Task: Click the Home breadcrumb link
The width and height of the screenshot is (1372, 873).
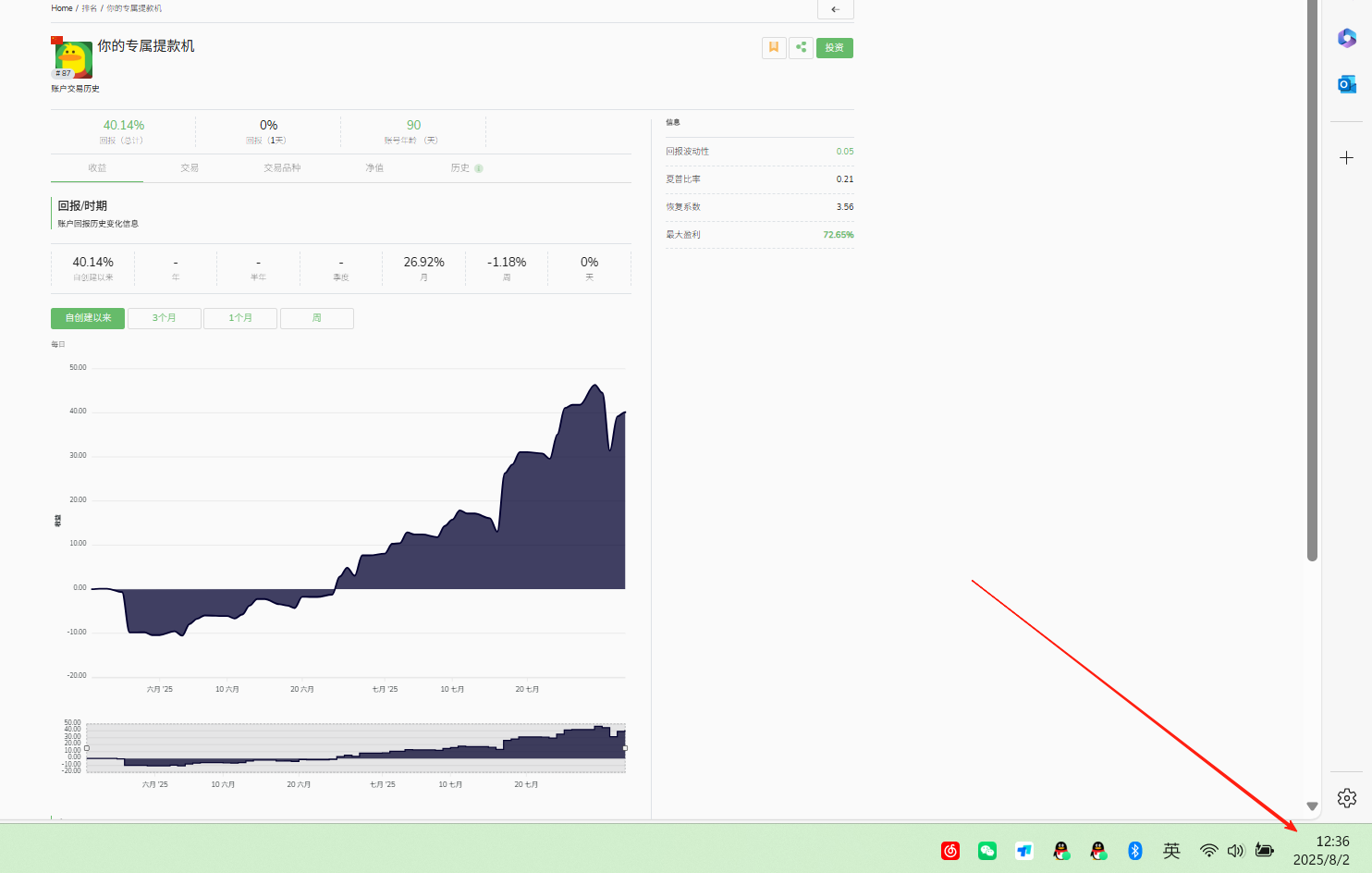Action: coord(62,8)
